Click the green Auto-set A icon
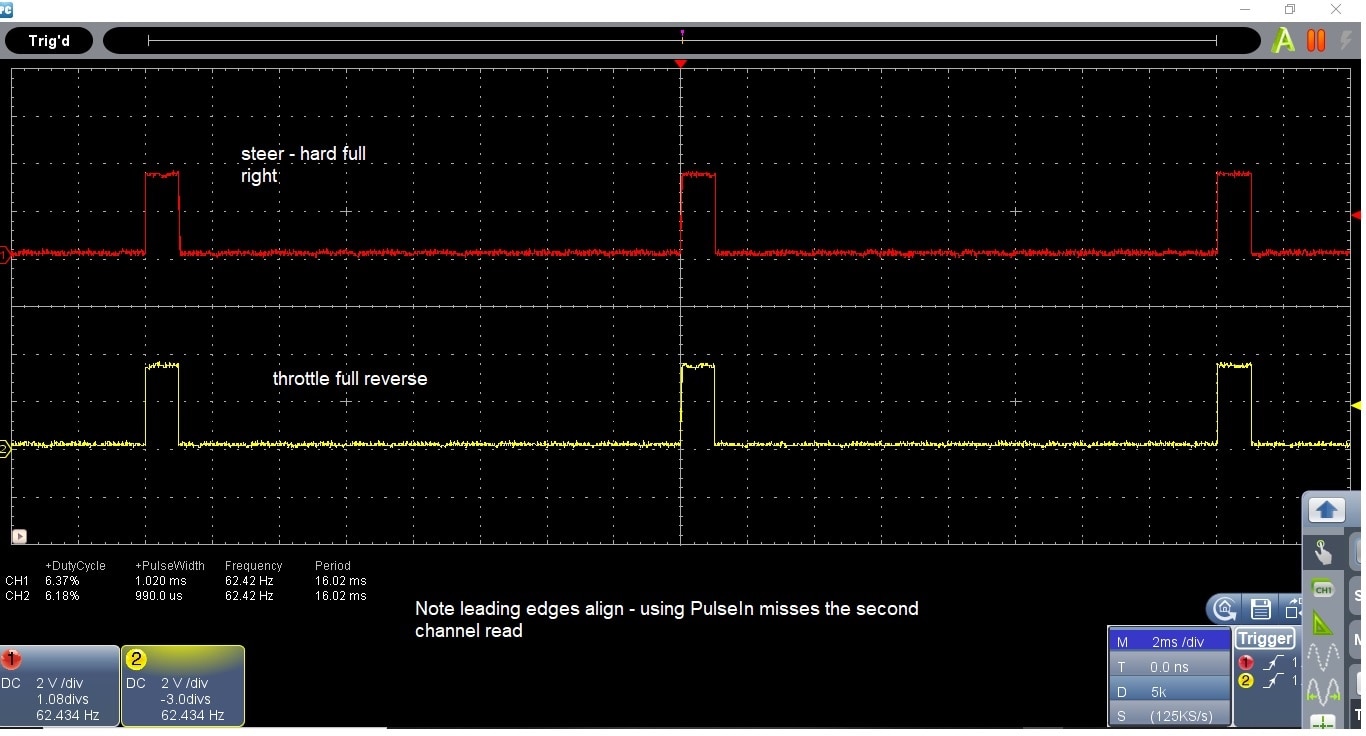Screen dimensions: 1366x736 1283,41
